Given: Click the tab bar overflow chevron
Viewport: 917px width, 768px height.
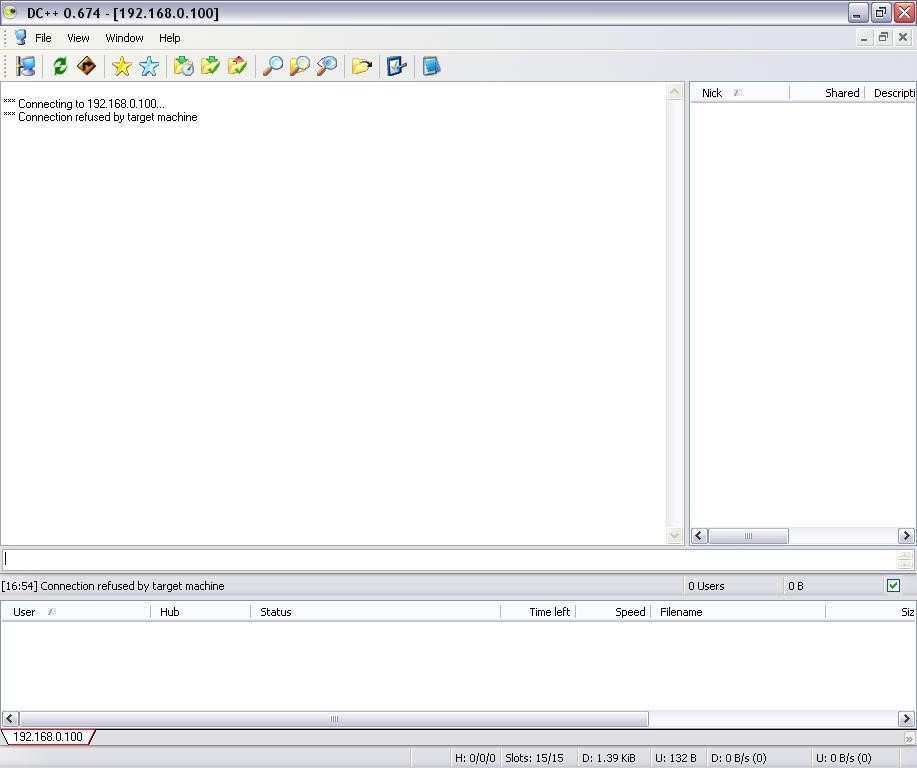Looking at the screenshot, I should pos(909,739).
